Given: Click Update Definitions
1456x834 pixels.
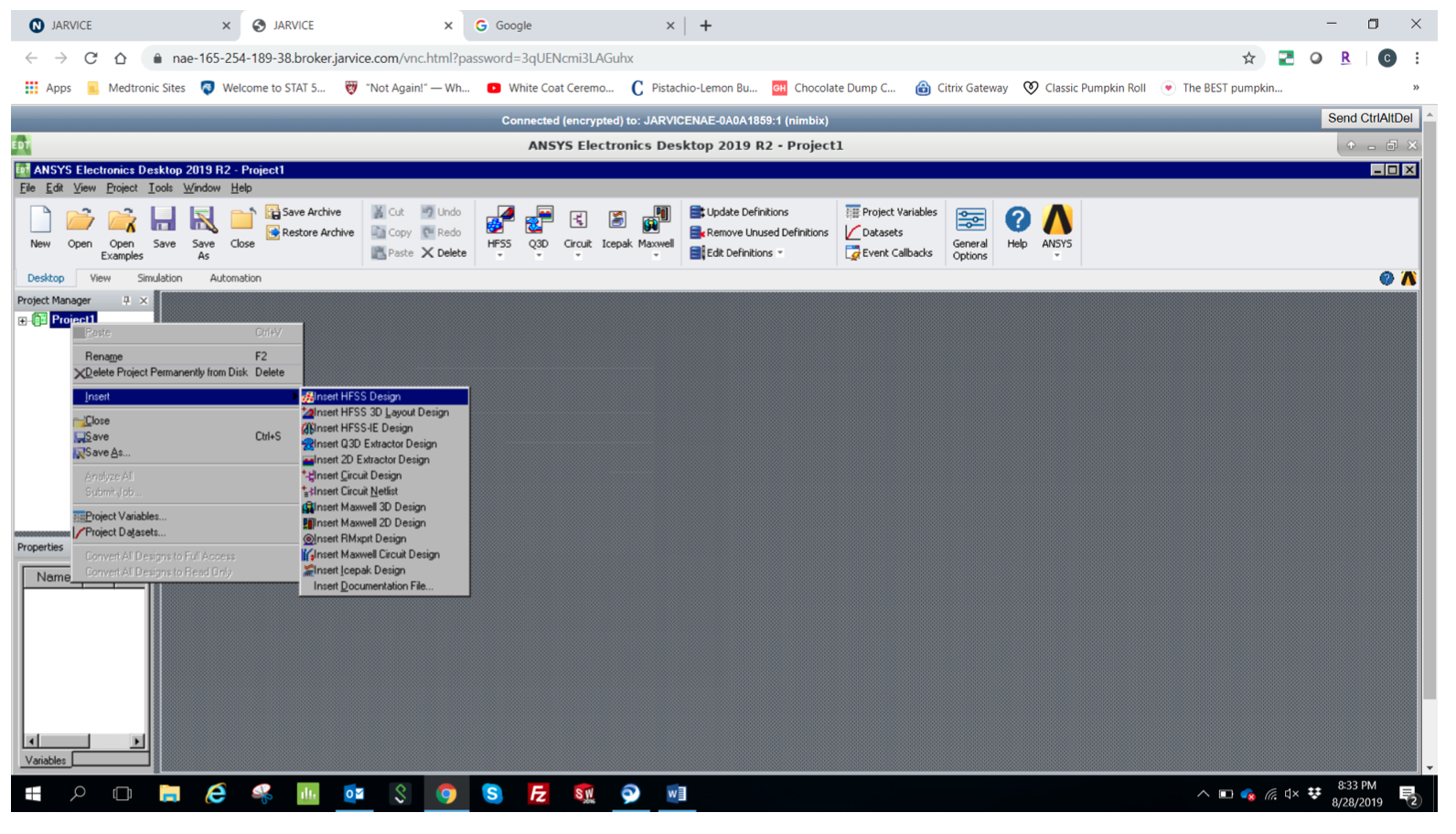Looking at the screenshot, I should [x=739, y=212].
